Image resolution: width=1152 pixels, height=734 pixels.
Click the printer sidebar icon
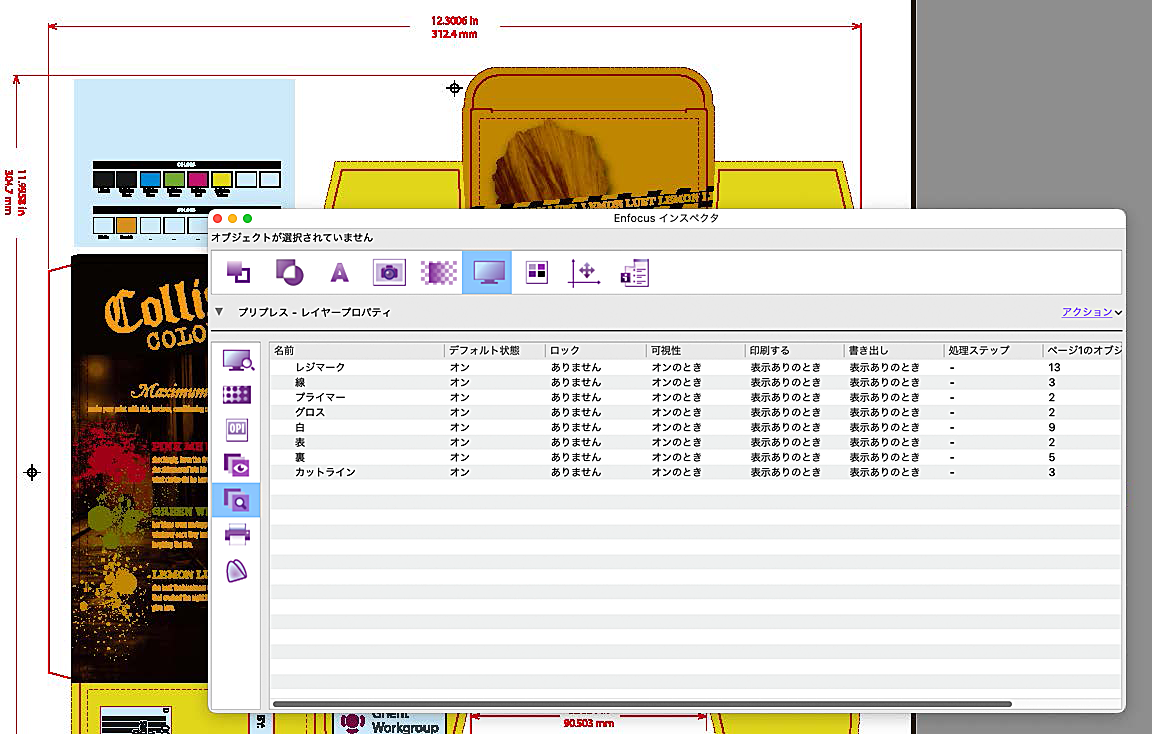pyautogui.click(x=237, y=535)
